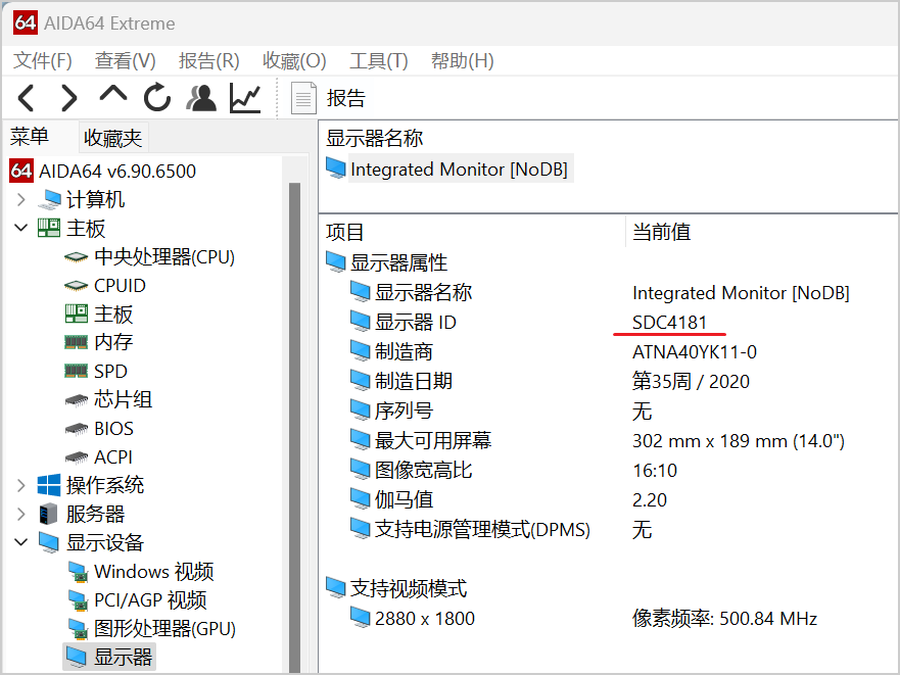Open the 文件(F) menu
This screenshot has height=675, width=900.
pyautogui.click(x=42, y=60)
